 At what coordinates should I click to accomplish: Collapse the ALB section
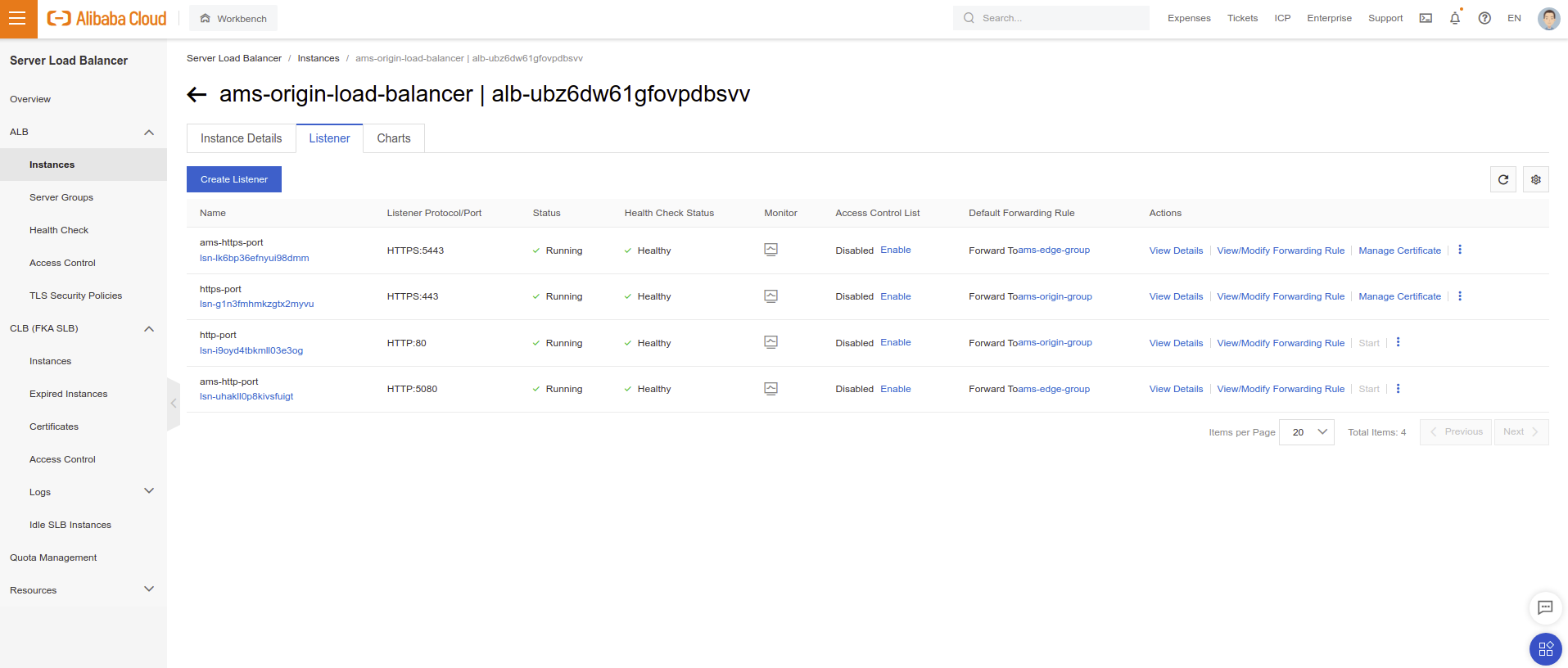149,132
